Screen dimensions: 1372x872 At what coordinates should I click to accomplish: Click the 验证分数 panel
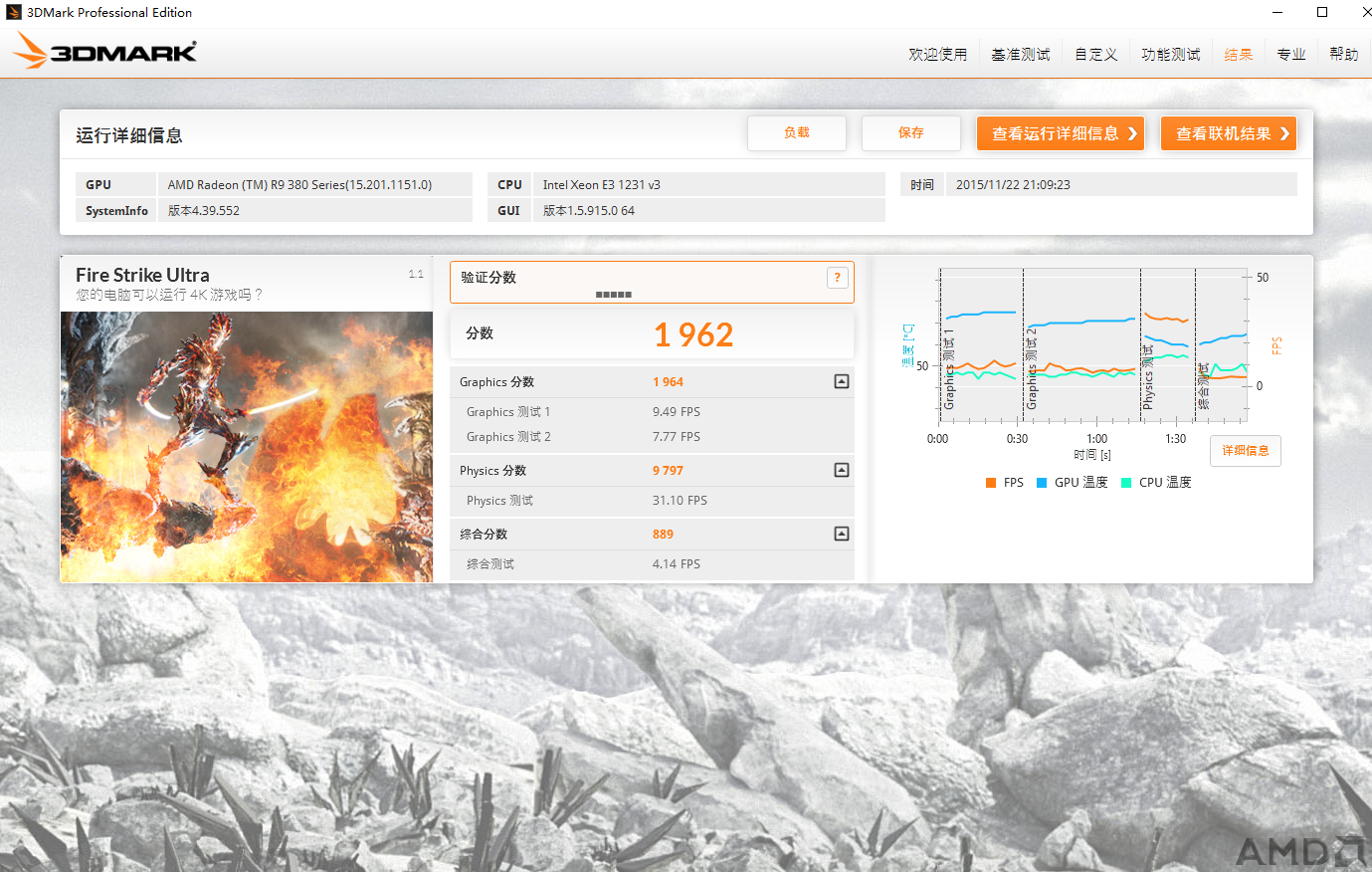point(652,283)
